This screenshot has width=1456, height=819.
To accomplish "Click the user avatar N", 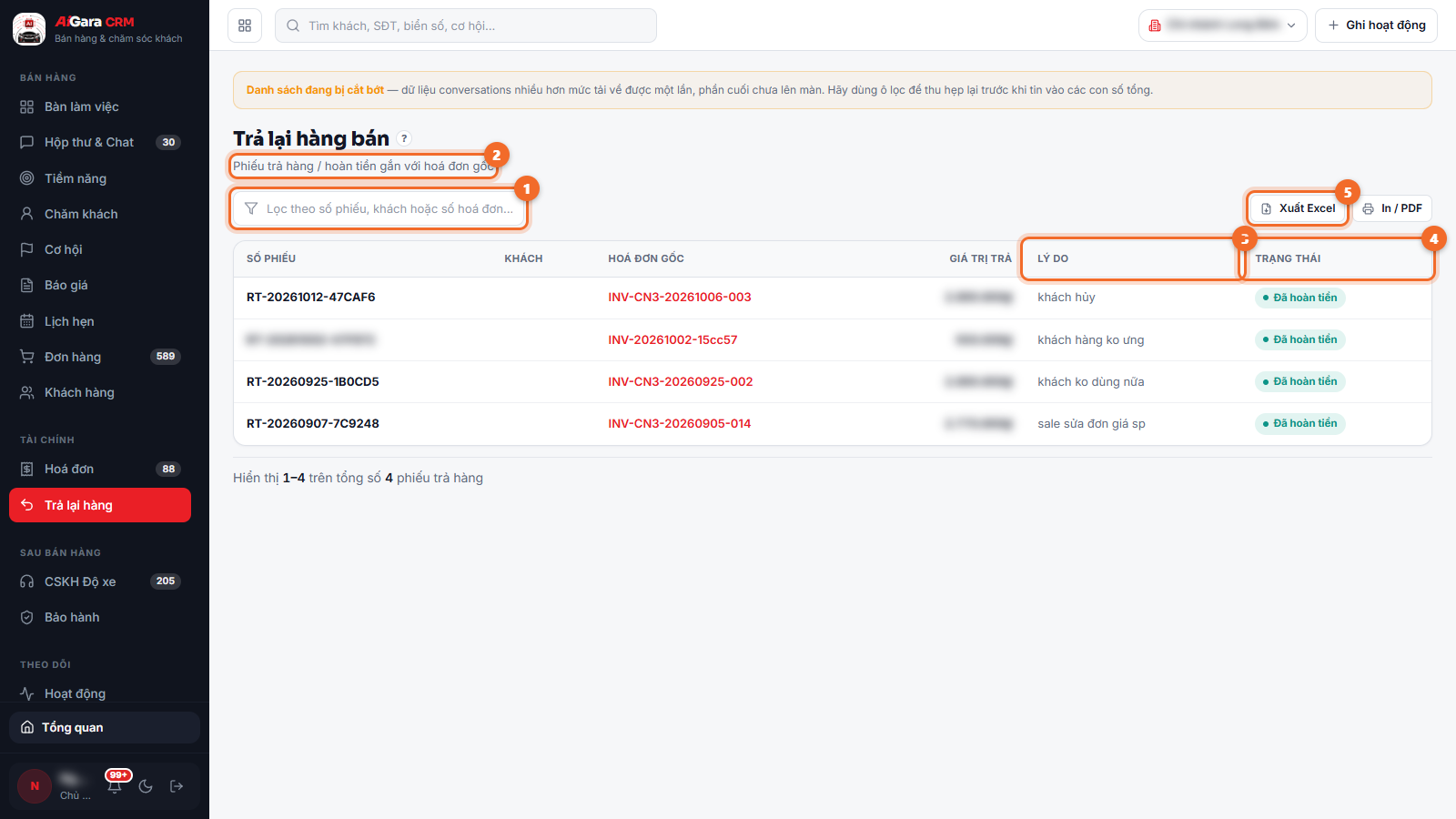I will 35,786.
